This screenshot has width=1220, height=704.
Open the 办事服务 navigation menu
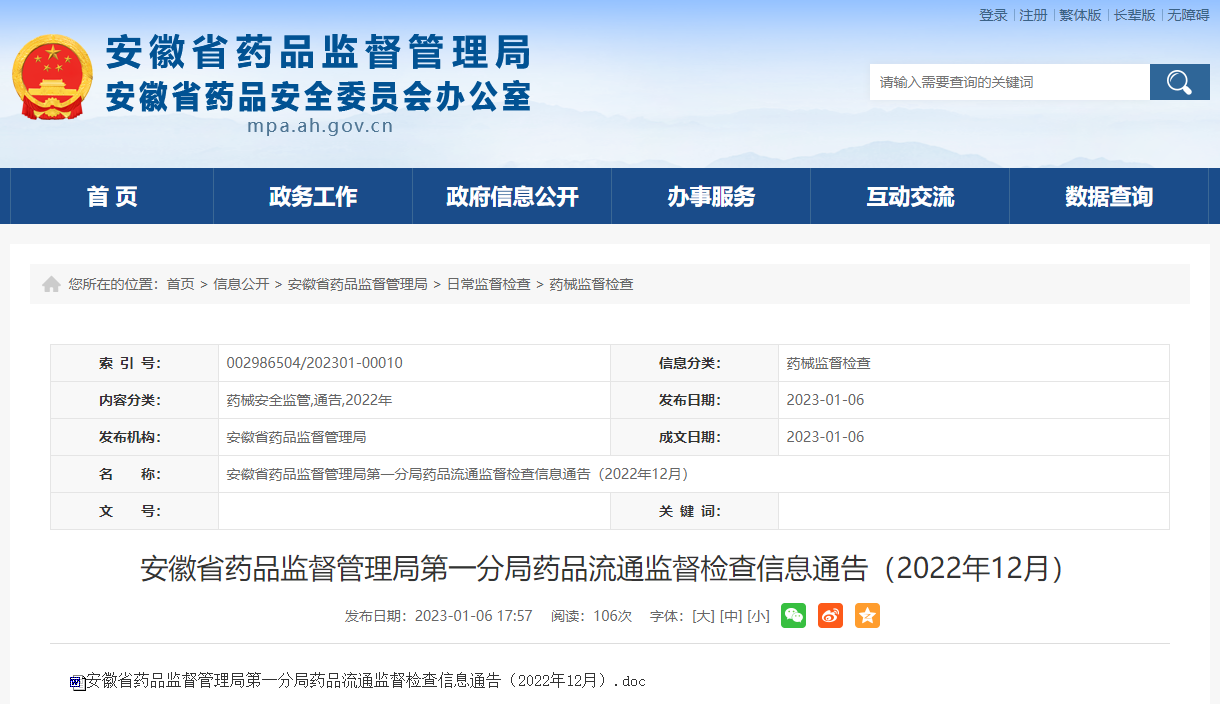click(711, 197)
